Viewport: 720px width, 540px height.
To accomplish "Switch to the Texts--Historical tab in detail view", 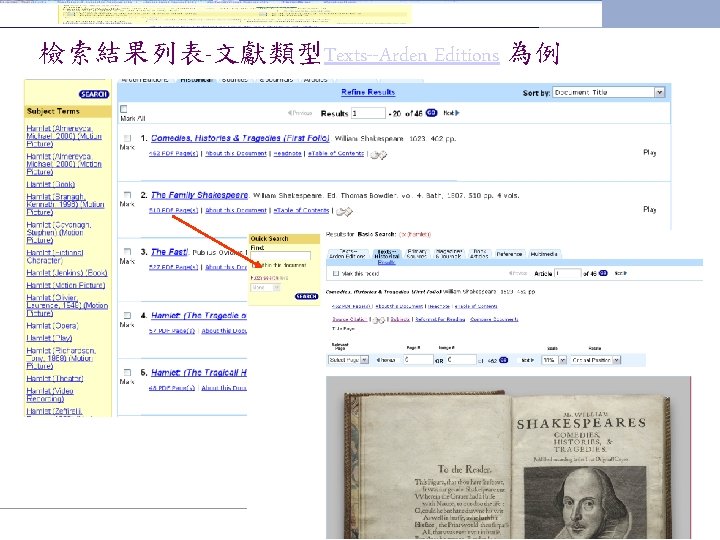I will click(x=387, y=254).
